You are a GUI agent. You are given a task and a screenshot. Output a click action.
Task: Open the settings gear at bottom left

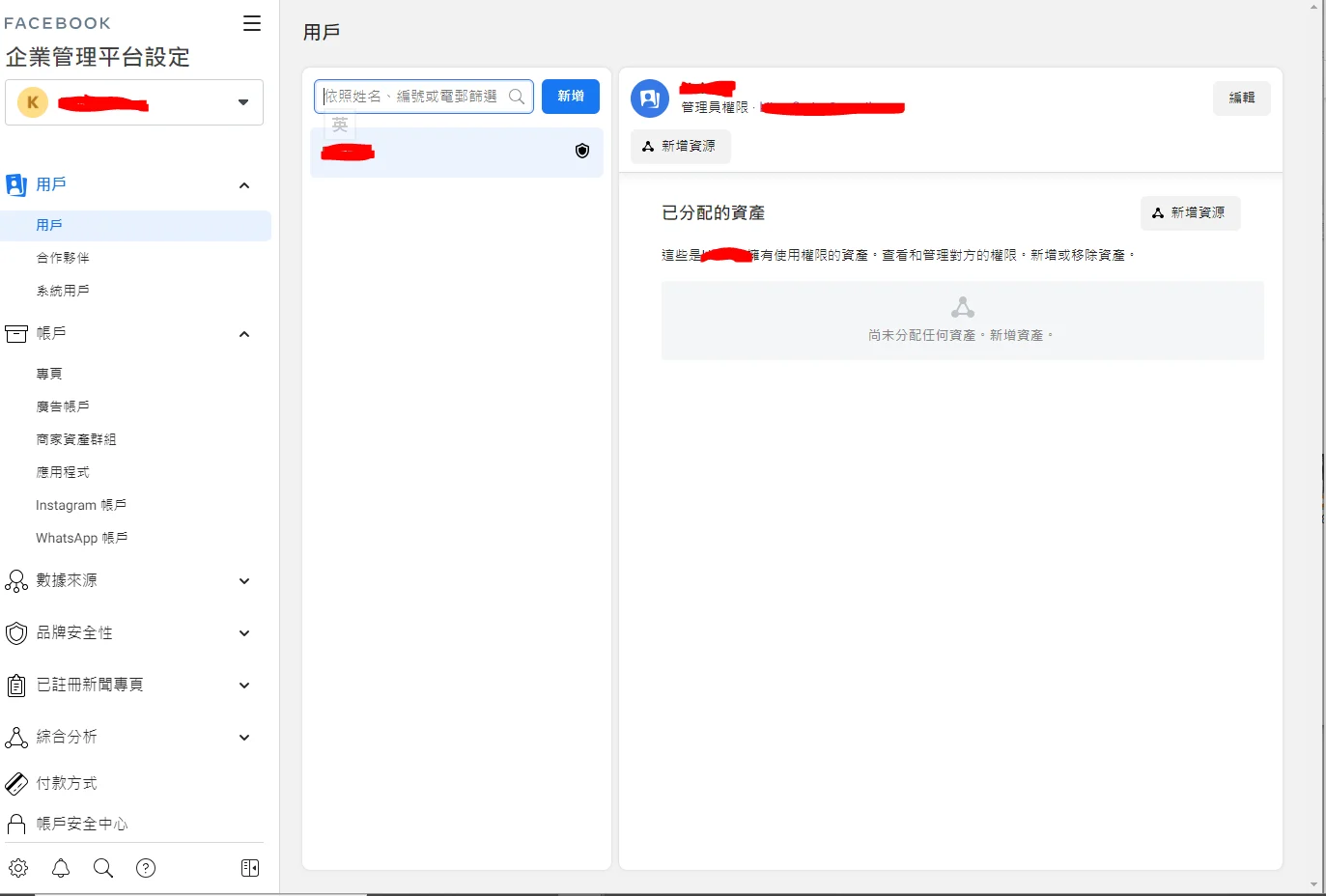click(x=19, y=868)
